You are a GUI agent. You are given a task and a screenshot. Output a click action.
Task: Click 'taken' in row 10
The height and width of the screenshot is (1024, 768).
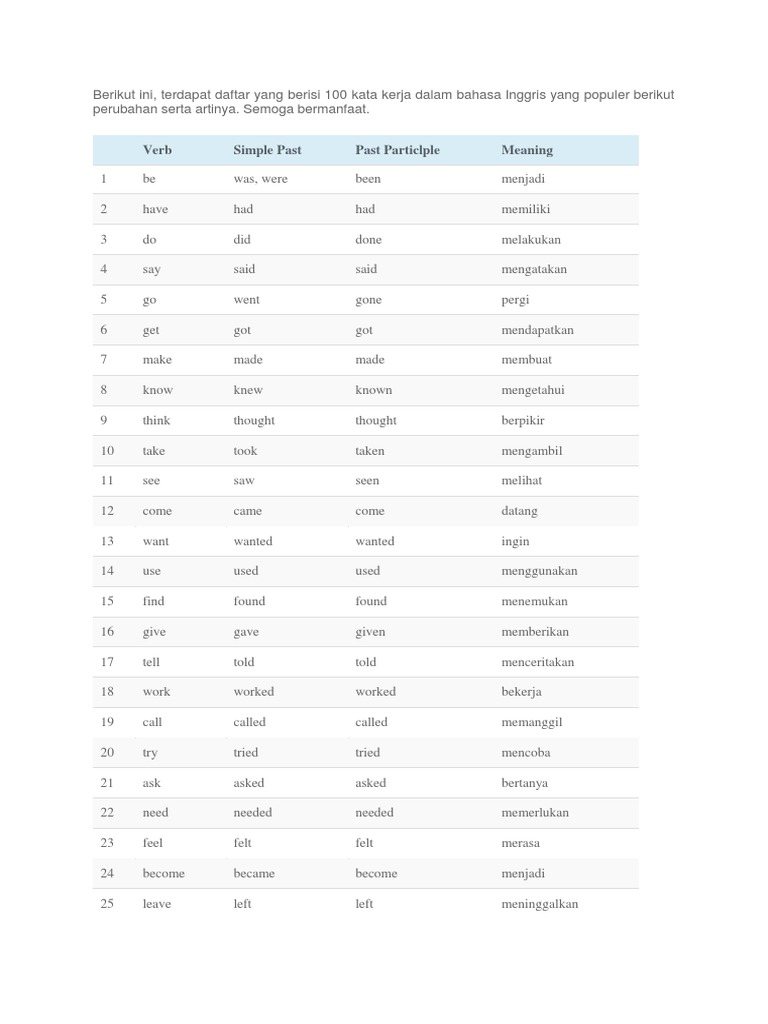pyautogui.click(x=370, y=451)
